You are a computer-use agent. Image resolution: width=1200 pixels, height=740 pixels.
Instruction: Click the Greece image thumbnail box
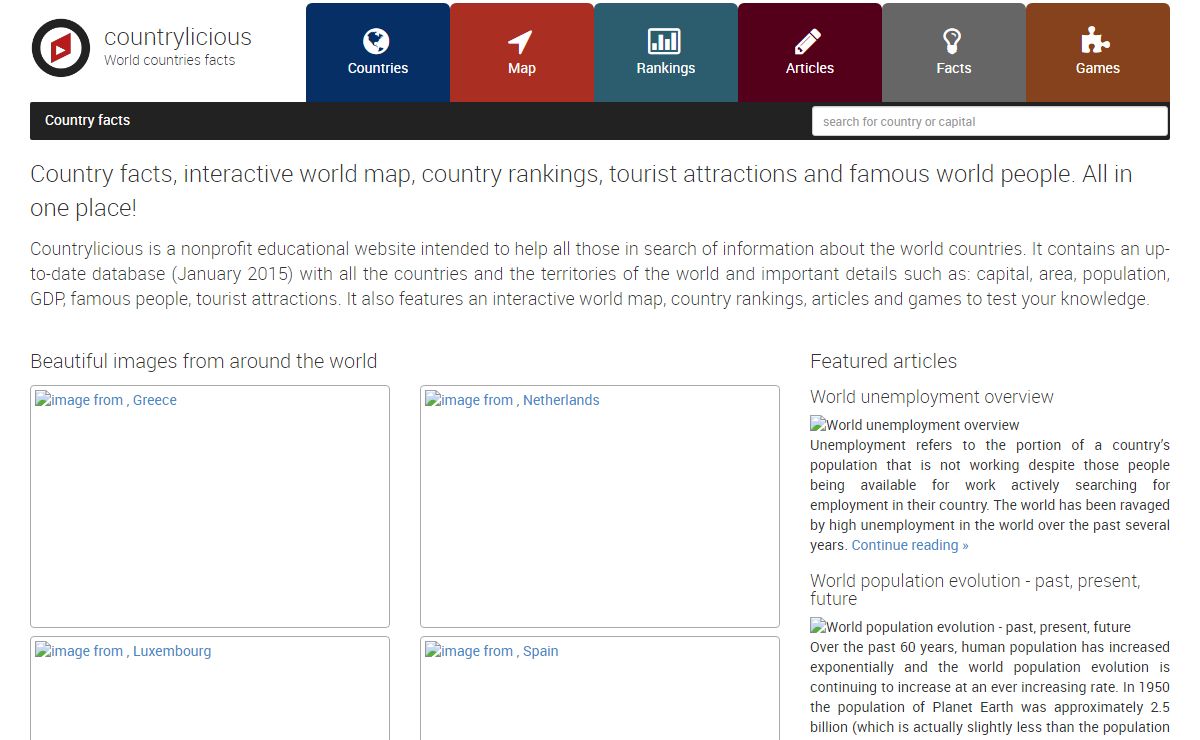click(x=210, y=507)
